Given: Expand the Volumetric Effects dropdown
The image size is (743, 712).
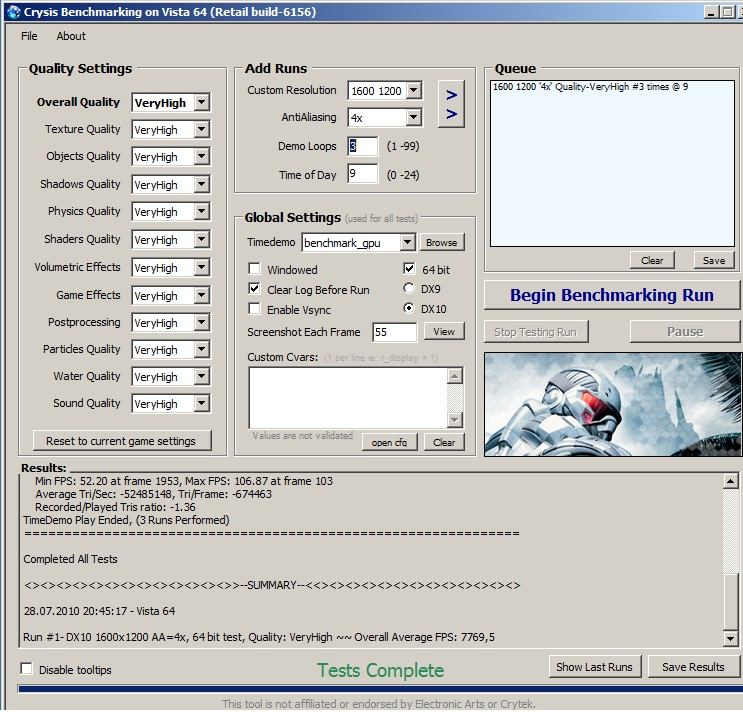Looking at the screenshot, I should (x=201, y=267).
